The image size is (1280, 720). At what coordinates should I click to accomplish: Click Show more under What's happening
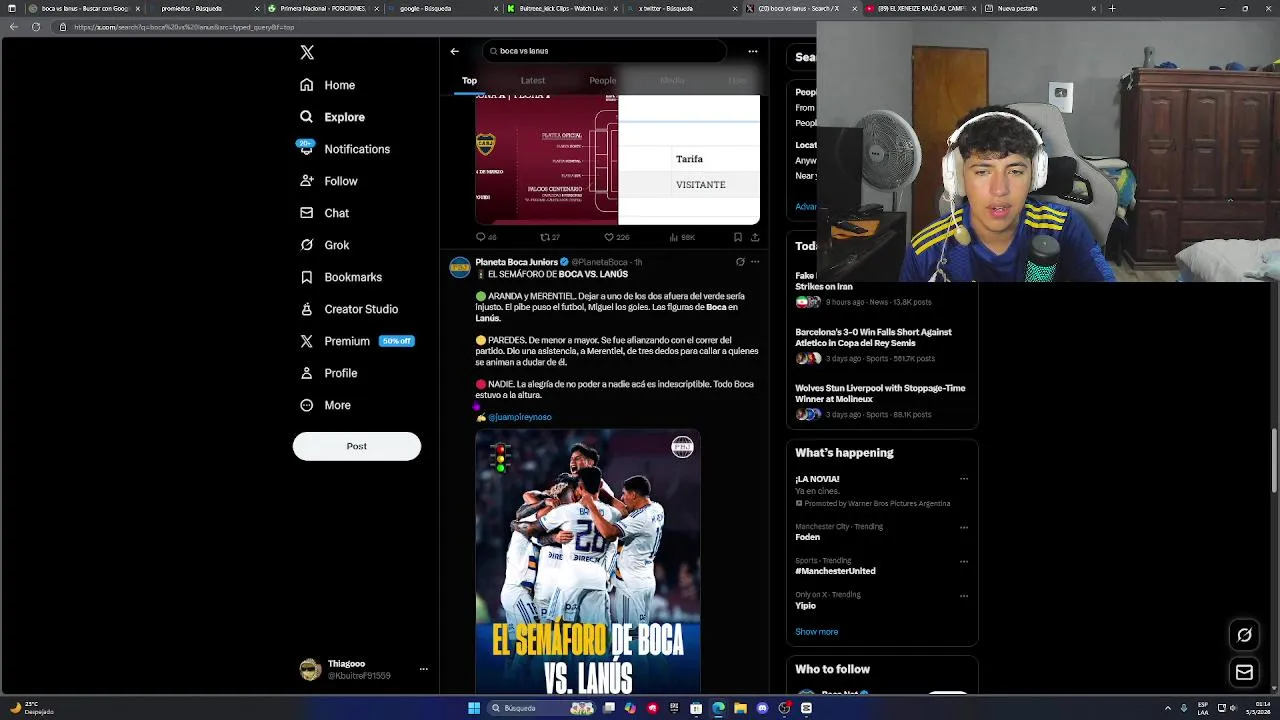[816, 632]
